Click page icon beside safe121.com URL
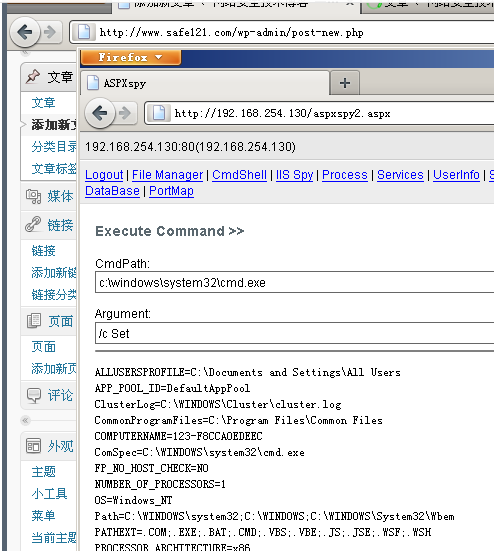This screenshot has height=551, width=494. click(84, 32)
